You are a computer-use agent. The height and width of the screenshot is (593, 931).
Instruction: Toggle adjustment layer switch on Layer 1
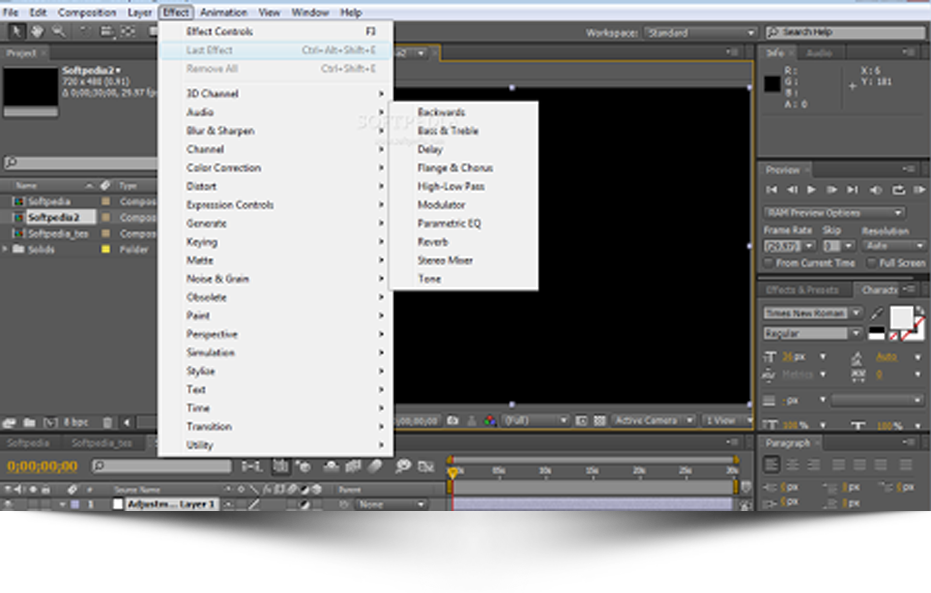tap(305, 505)
